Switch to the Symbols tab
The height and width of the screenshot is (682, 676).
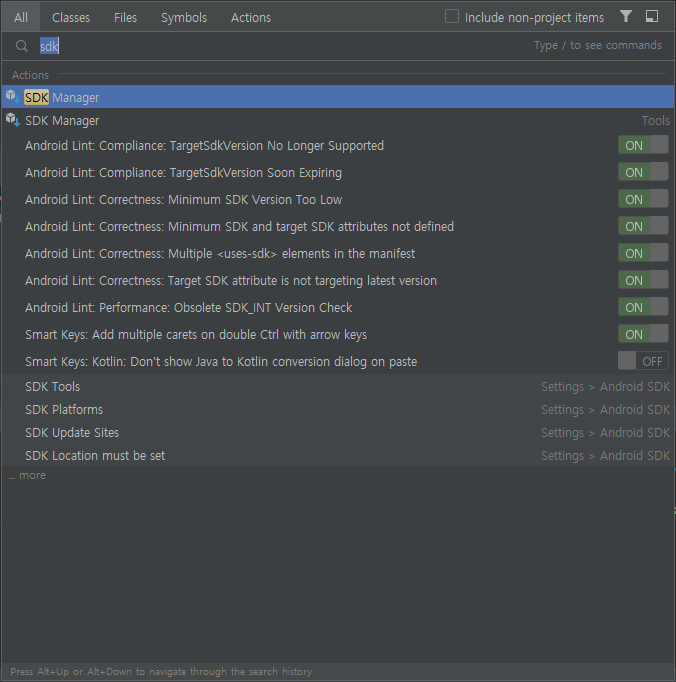184,17
